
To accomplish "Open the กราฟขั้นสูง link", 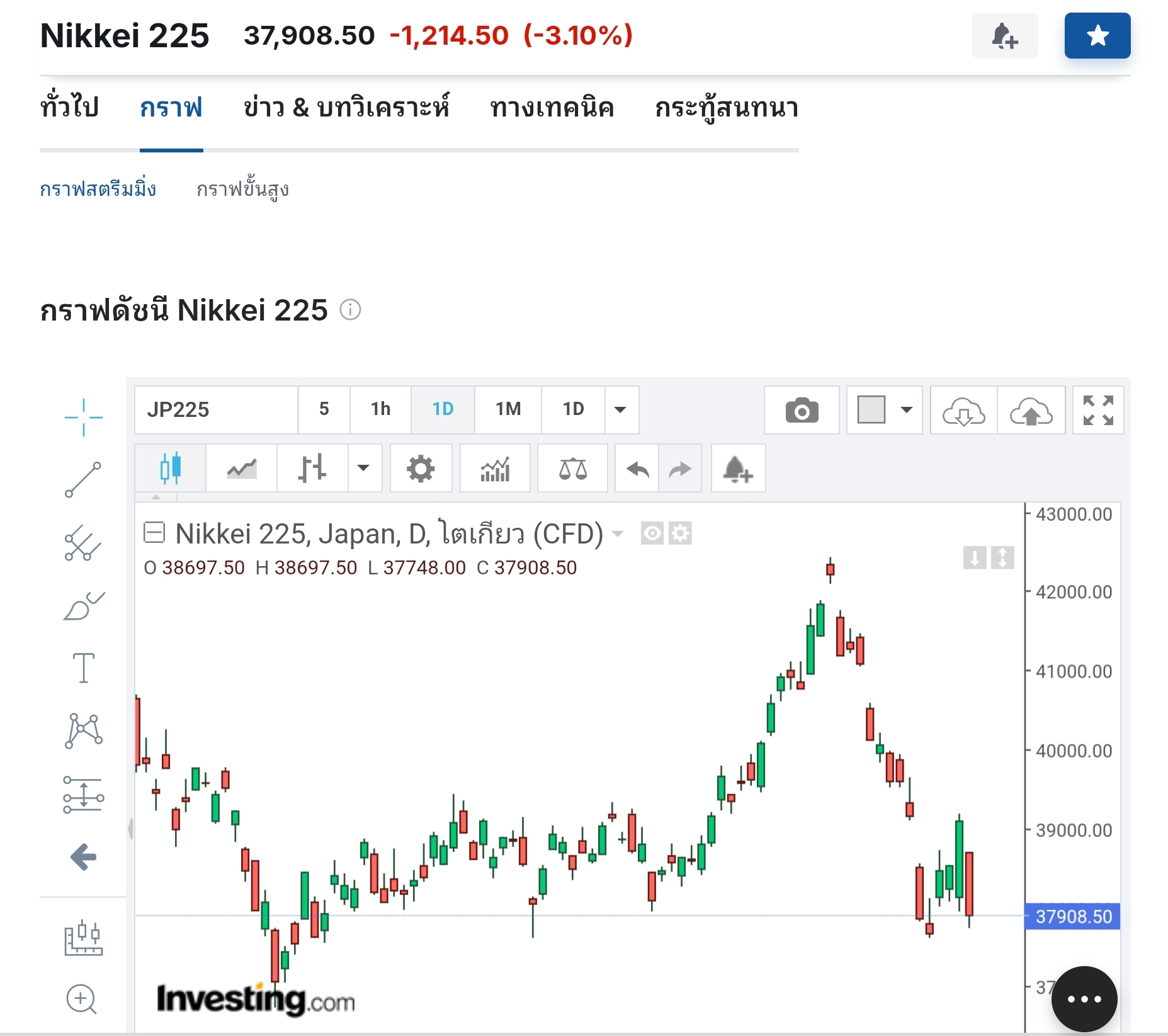I will [x=242, y=190].
